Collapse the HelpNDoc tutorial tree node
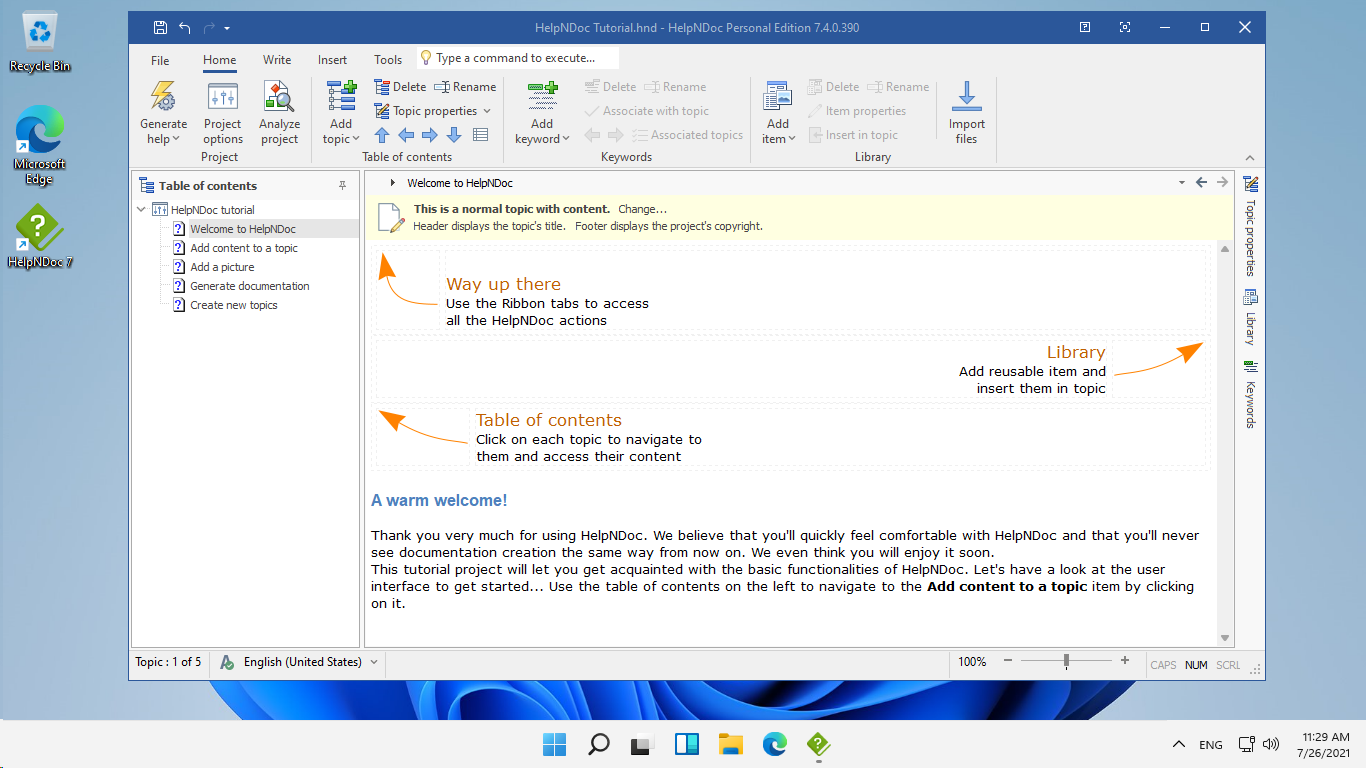This screenshot has height=768, width=1366. pyautogui.click(x=141, y=210)
